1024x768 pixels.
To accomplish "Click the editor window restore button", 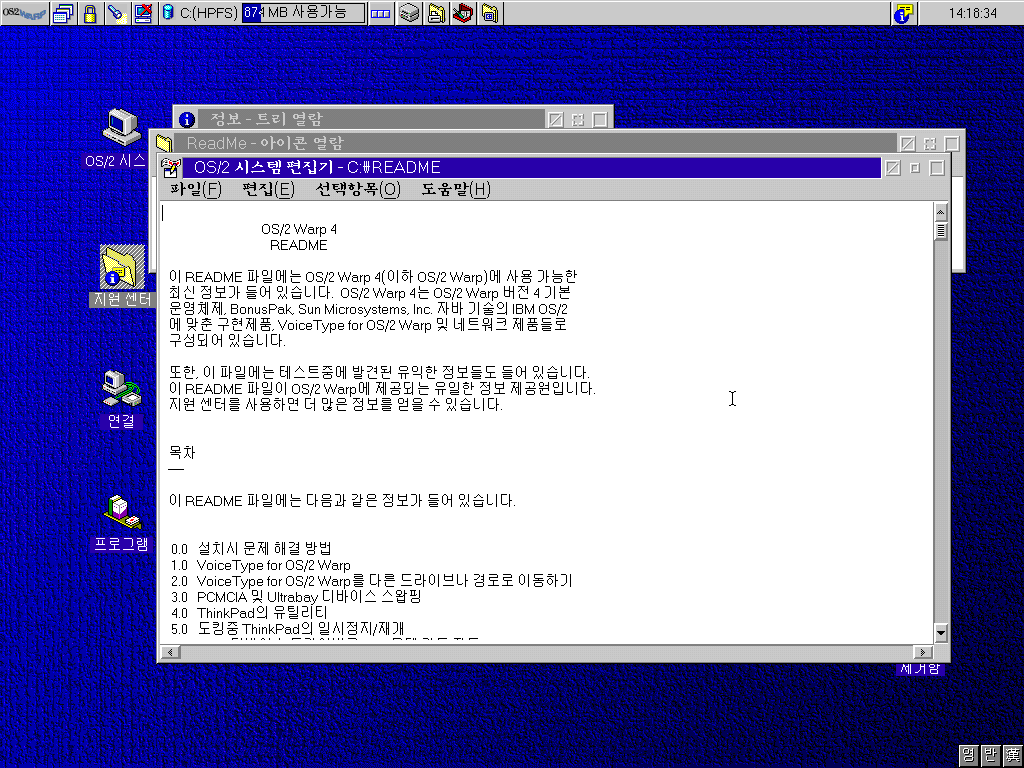I will [x=915, y=168].
